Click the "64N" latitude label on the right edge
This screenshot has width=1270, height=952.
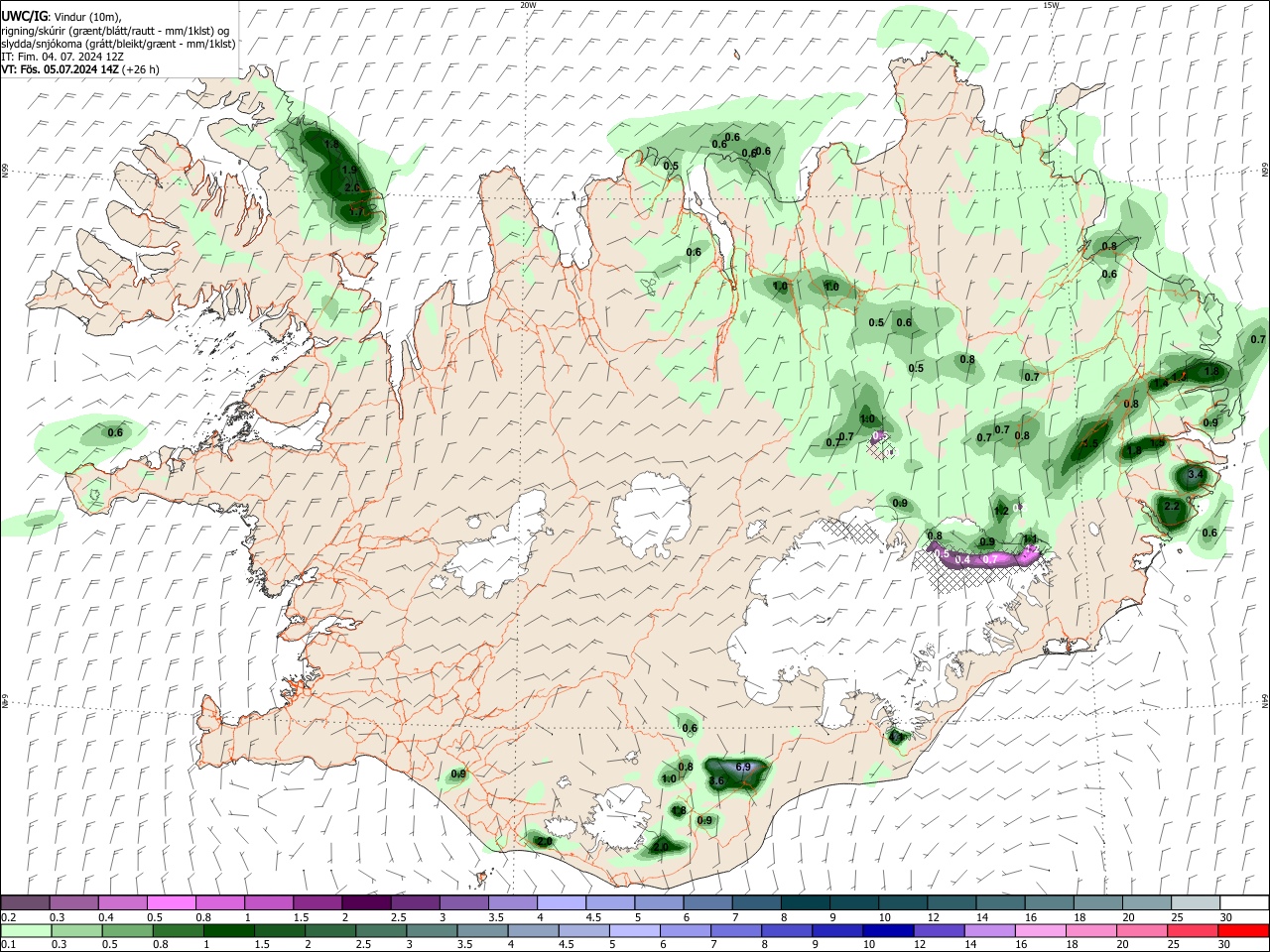click(1265, 700)
